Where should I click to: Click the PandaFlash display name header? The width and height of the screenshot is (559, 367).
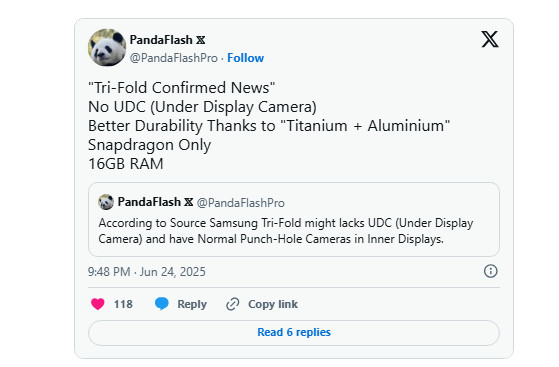click(161, 40)
